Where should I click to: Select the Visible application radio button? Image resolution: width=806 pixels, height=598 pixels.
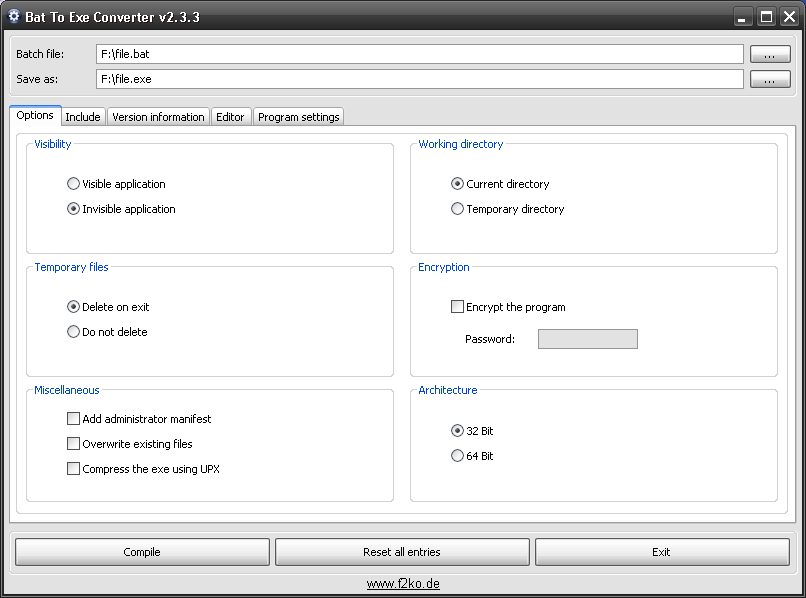(73, 184)
